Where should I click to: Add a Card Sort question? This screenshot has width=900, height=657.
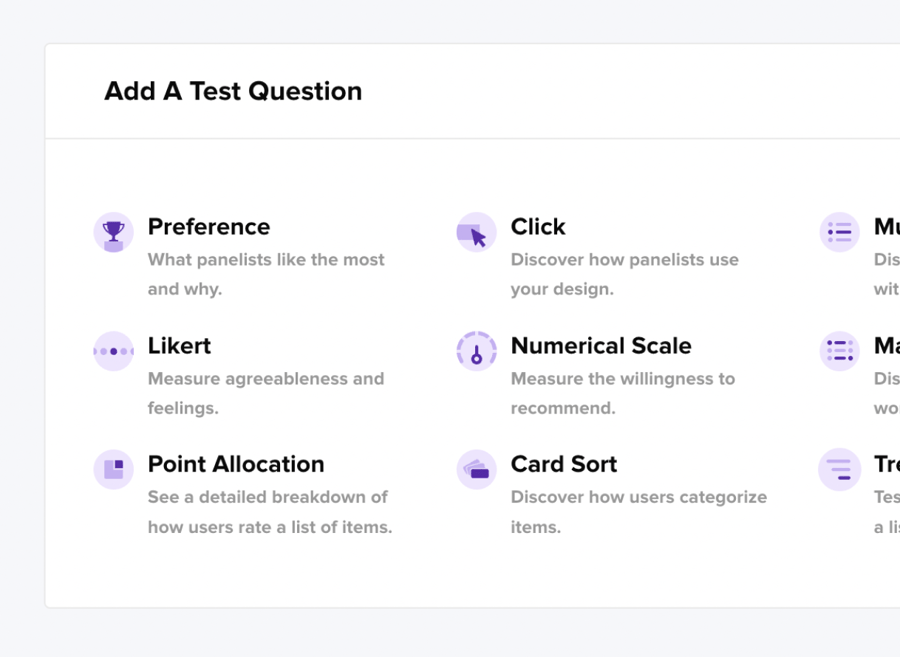pyautogui.click(x=564, y=464)
